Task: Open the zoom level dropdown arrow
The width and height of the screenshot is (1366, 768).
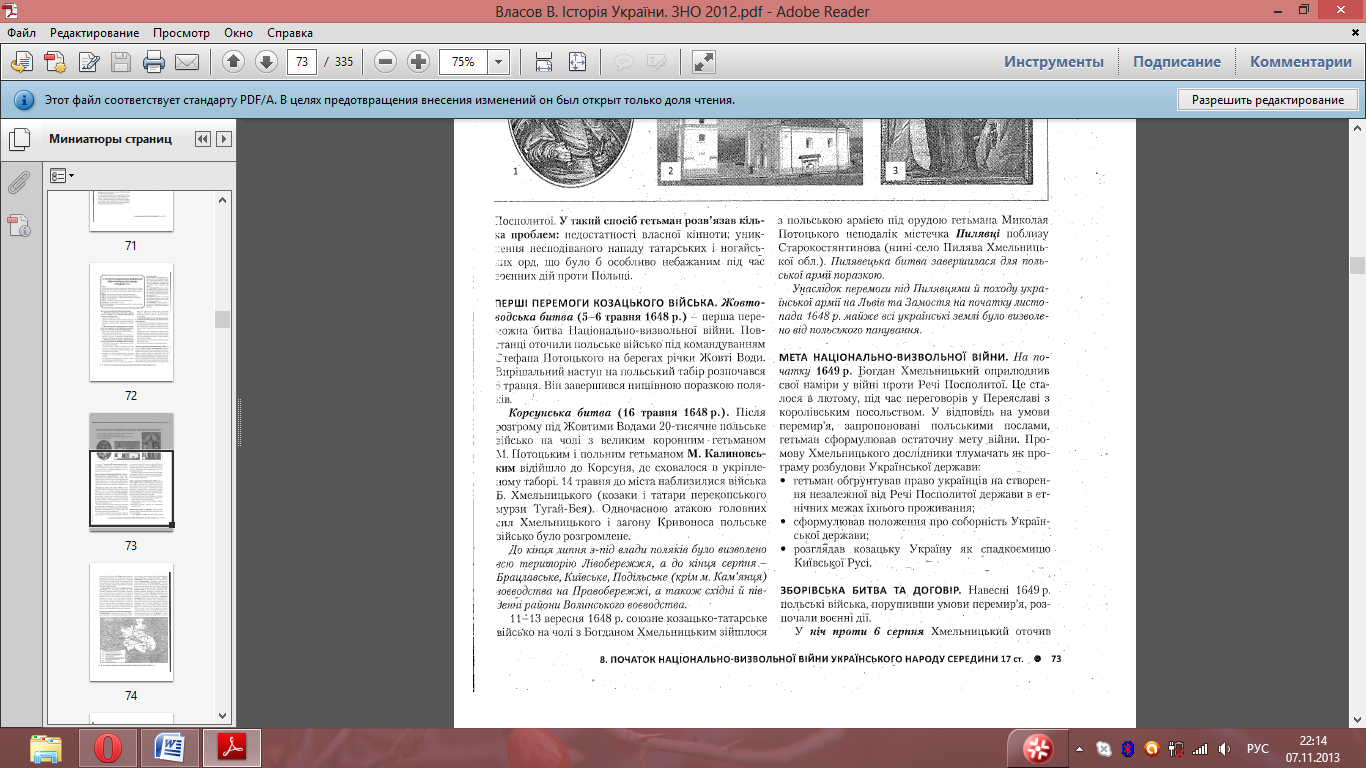Action: (499, 62)
